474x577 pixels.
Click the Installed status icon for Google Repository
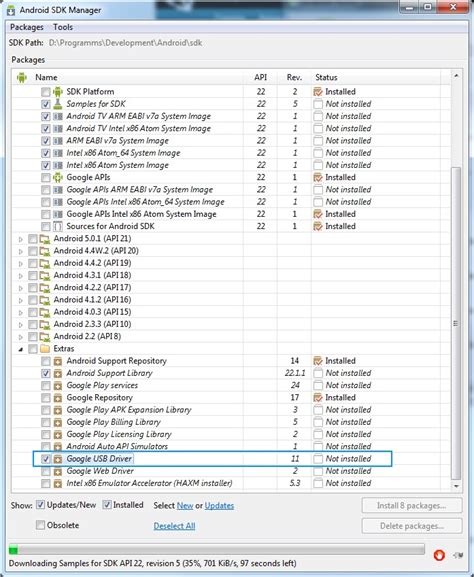coord(318,398)
